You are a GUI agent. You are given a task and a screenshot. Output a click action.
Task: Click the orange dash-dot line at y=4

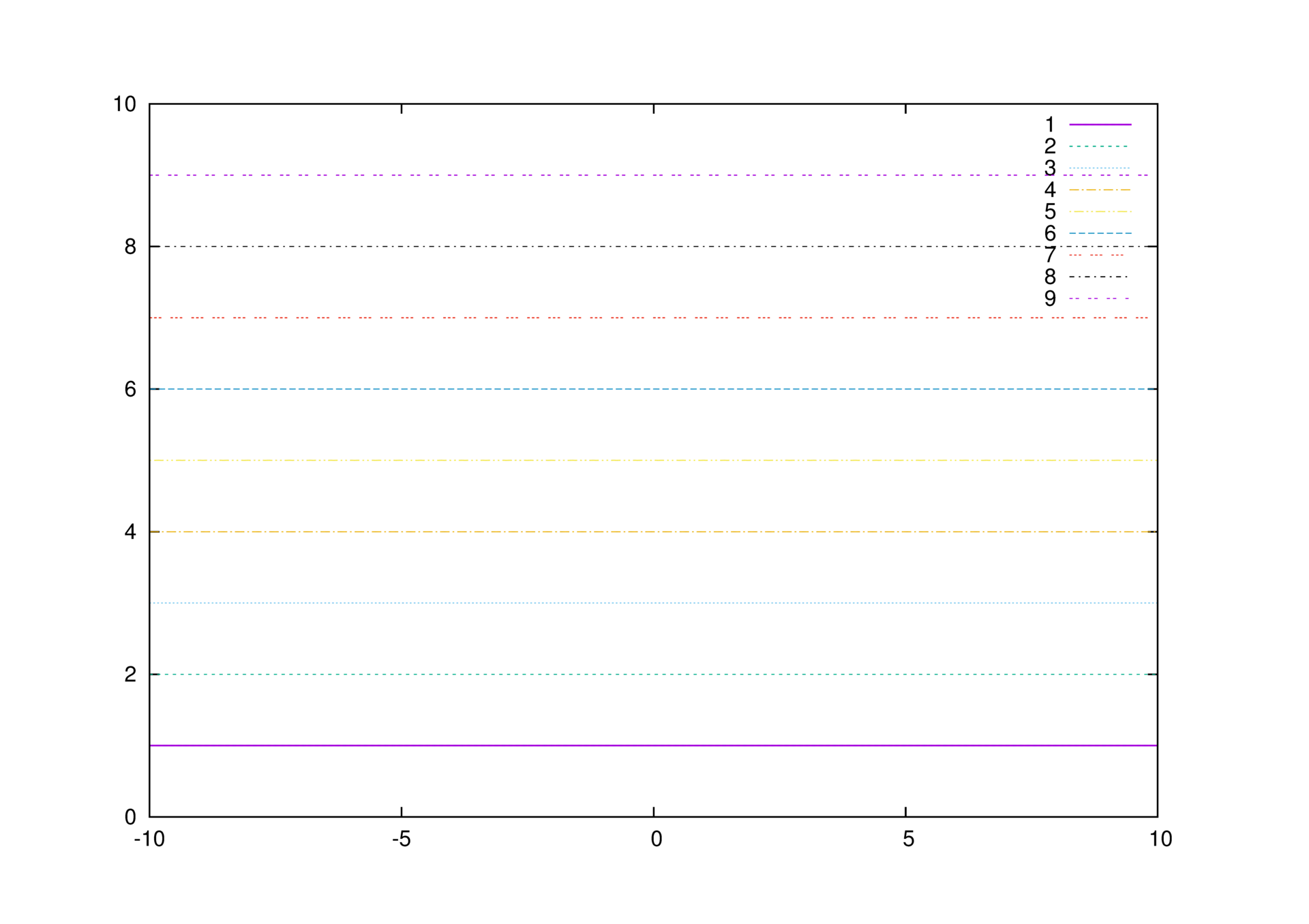[653, 532]
